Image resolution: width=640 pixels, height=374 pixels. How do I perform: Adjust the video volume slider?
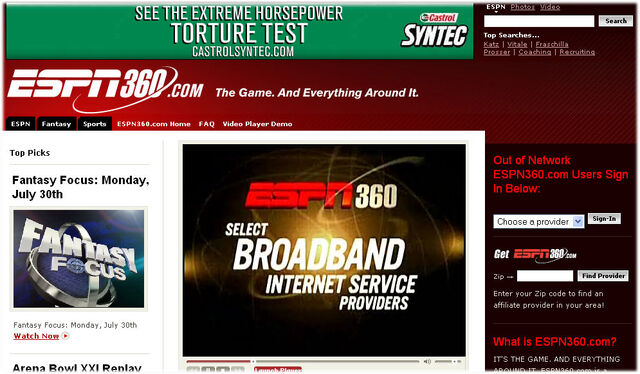coord(447,361)
